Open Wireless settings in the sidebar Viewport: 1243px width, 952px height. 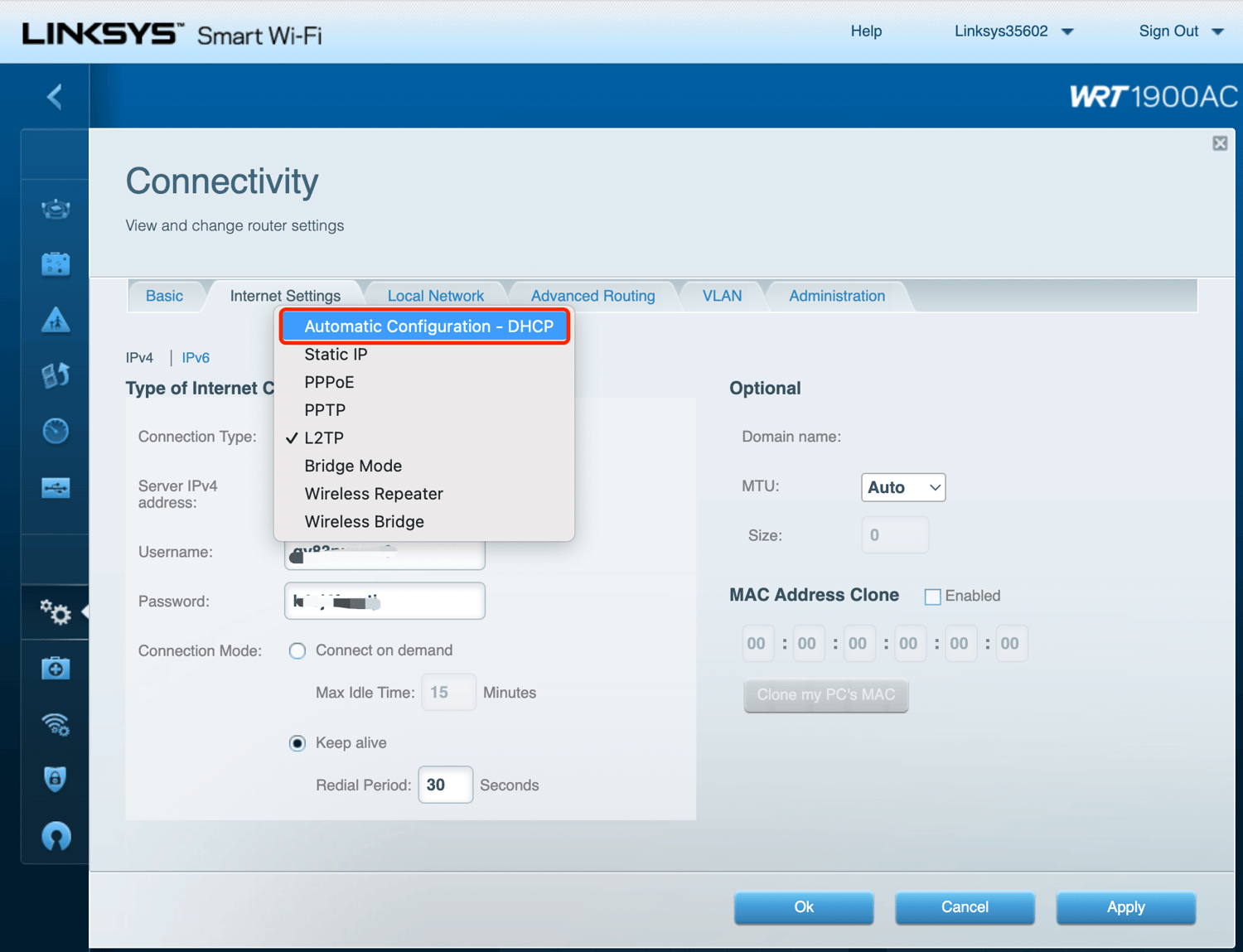pyautogui.click(x=56, y=725)
